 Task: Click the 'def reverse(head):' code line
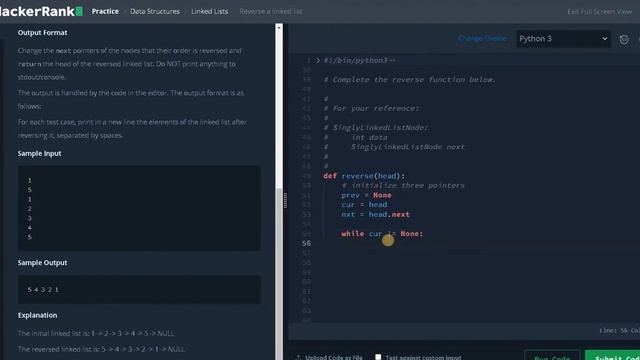click(x=364, y=176)
